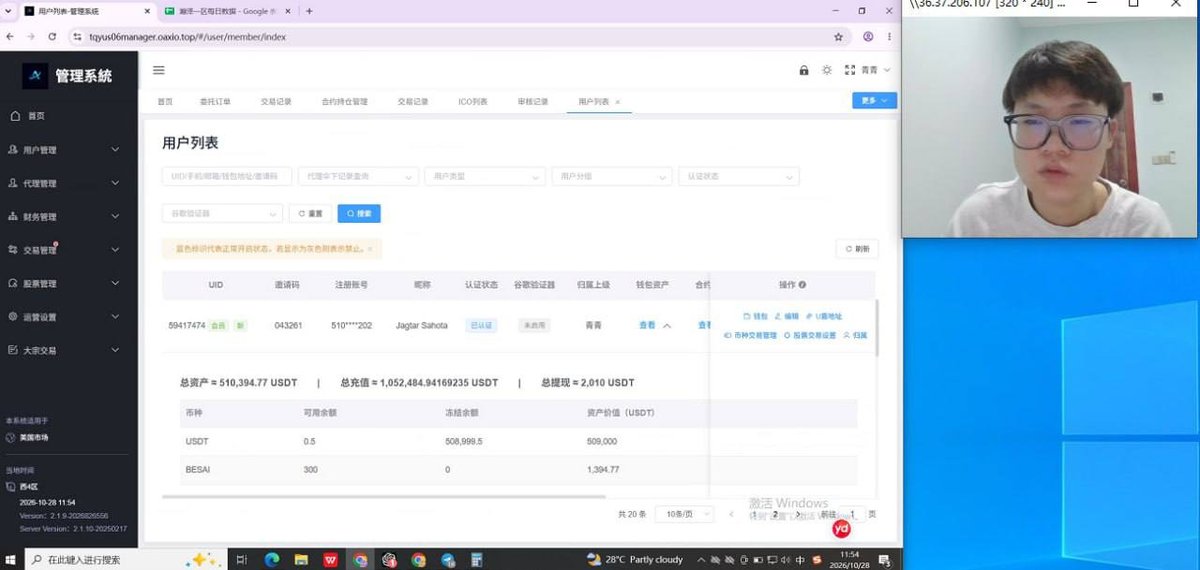The height and width of the screenshot is (570, 1200).
Task: Switch to the 合约持仓管理 tab
Action: coord(344,102)
